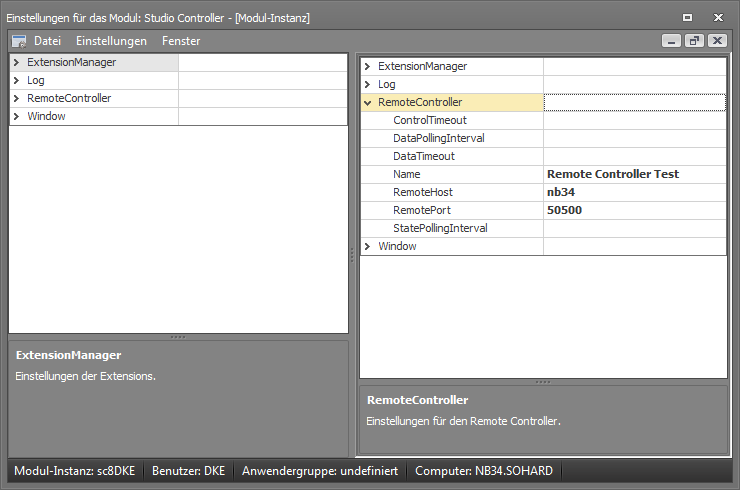
Task: Expand ExtensionManager in the right panel
Action: tap(368, 67)
